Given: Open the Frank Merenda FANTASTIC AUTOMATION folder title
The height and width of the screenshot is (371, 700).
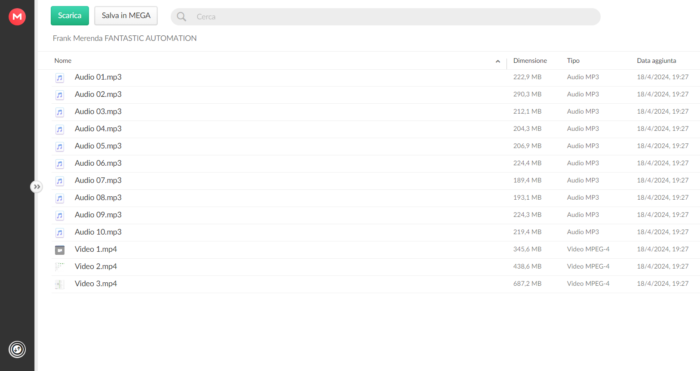Looking at the screenshot, I should tap(125, 38).
